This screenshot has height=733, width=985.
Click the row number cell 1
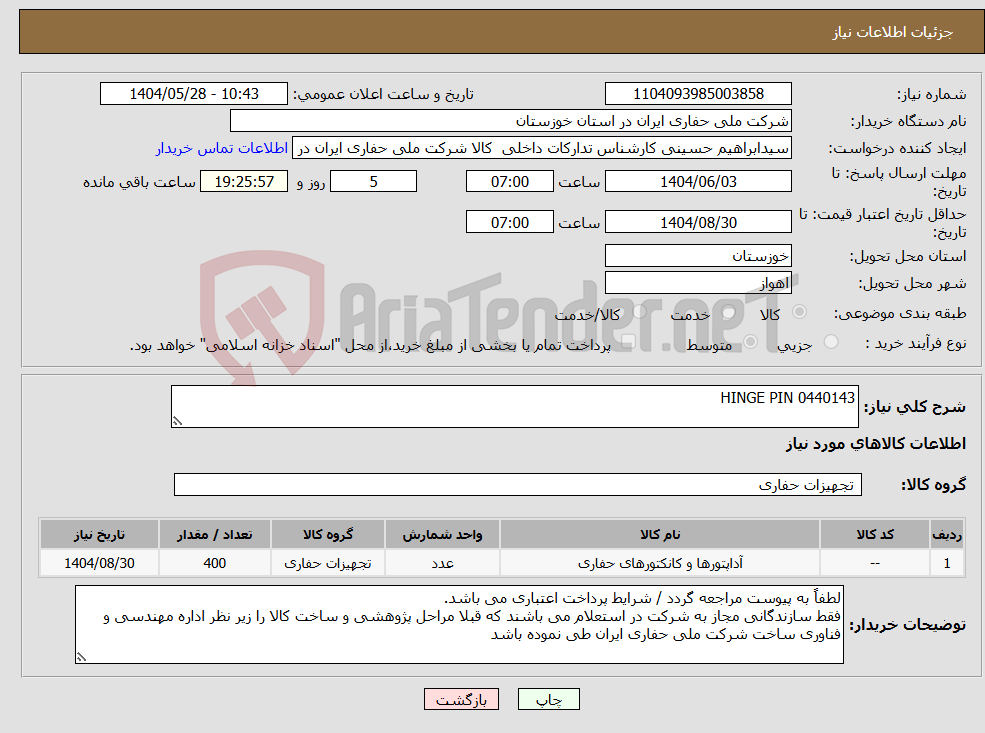point(947,563)
